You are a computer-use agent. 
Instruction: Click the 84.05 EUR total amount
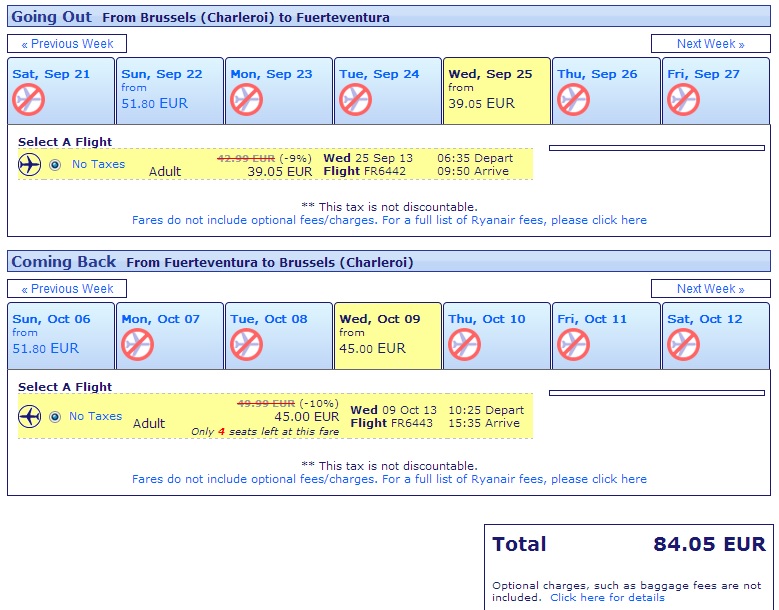709,544
